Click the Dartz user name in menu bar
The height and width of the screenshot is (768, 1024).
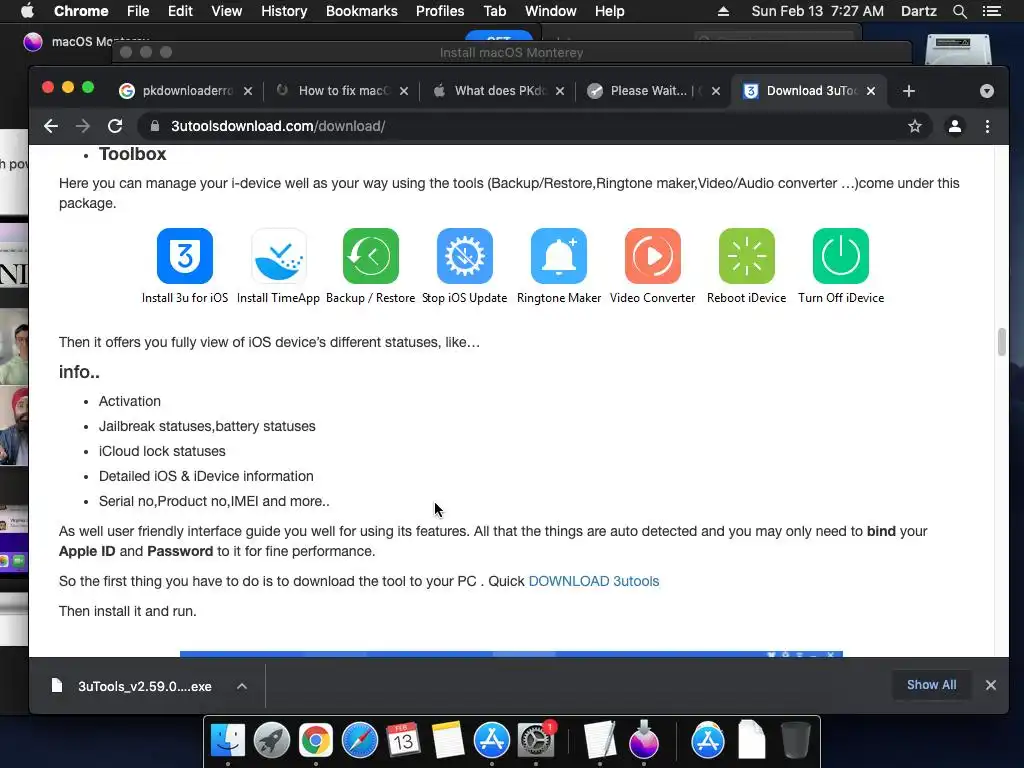click(x=918, y=11)
